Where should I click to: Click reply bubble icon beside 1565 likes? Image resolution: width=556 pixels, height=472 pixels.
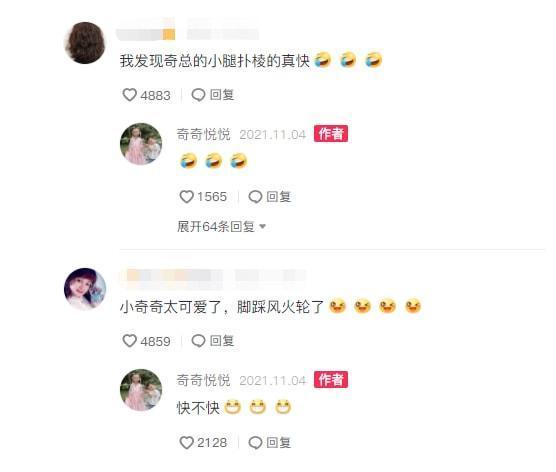pos(255,196)
